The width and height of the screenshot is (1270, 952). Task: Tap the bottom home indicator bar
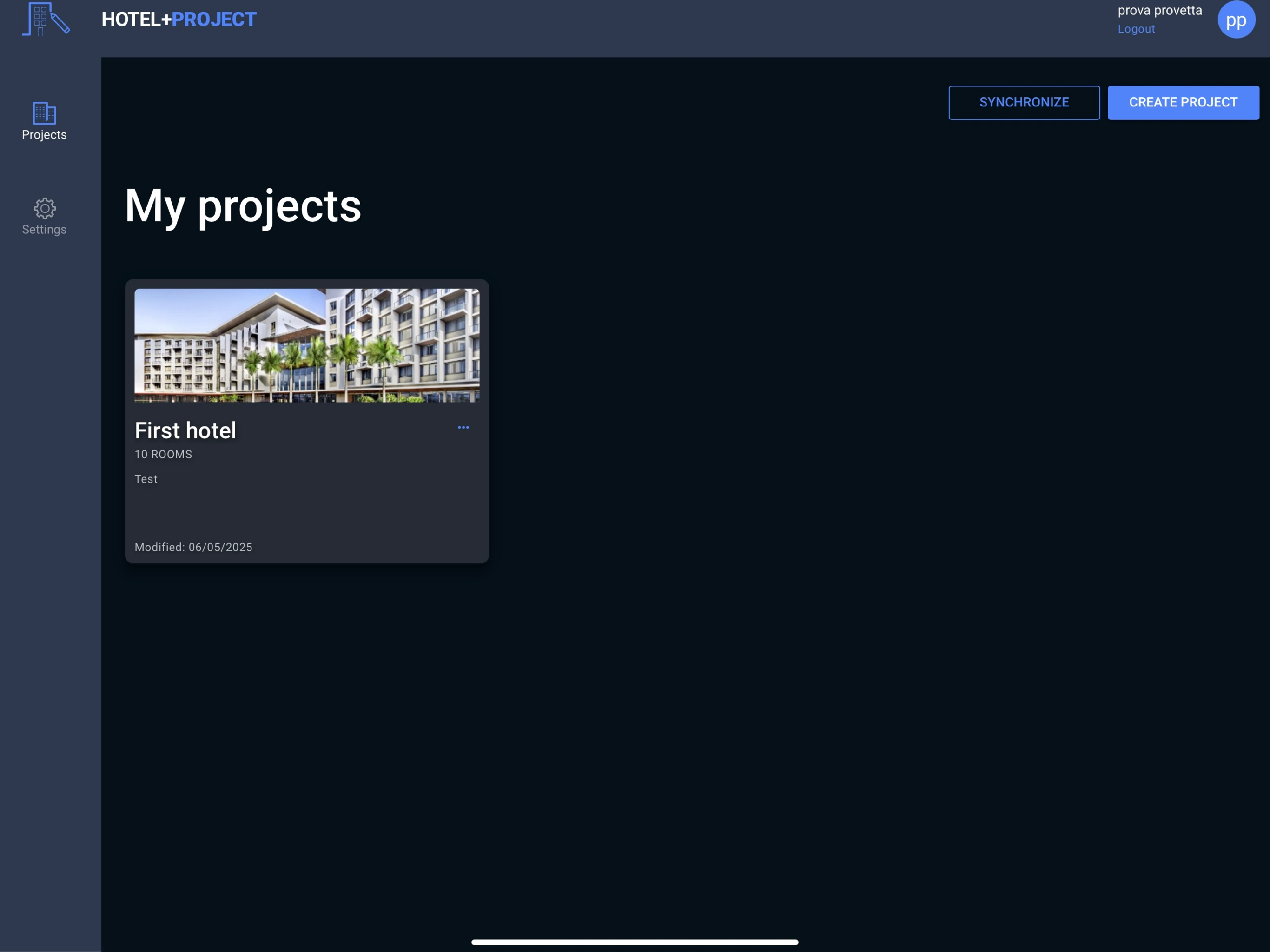(635, 942)
